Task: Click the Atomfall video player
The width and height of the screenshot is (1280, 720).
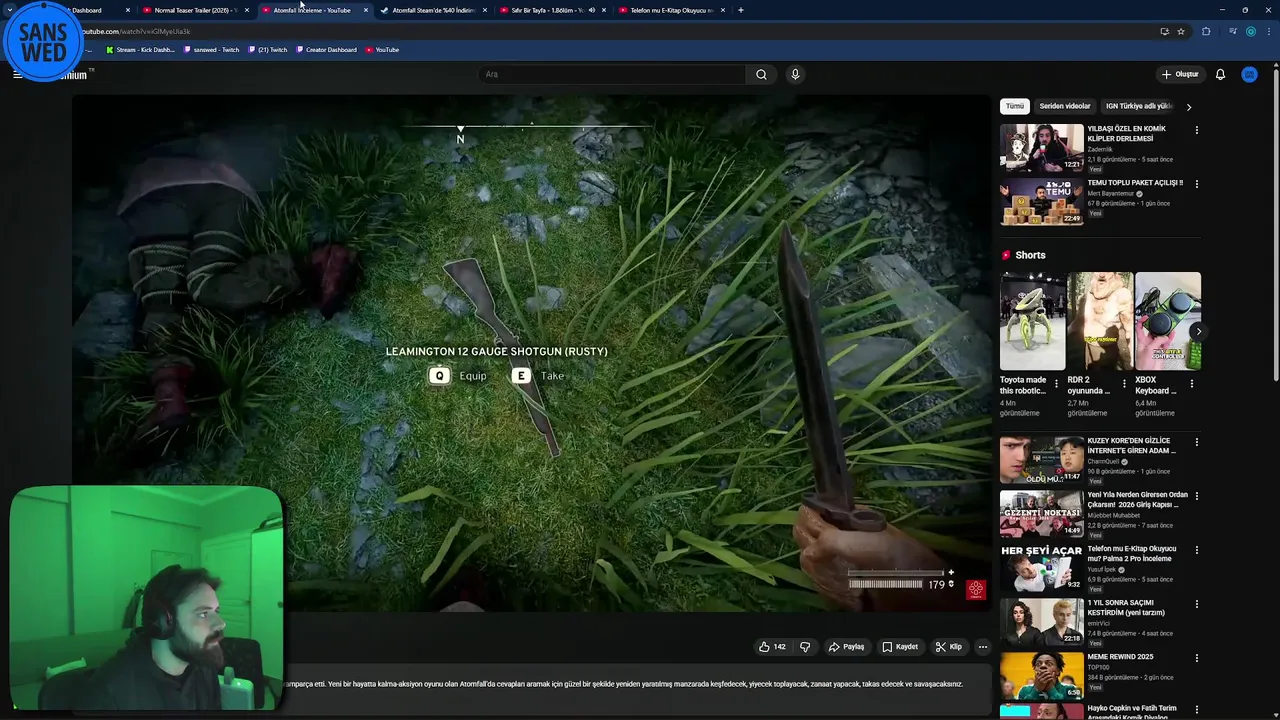Action: [x=531, y=353]
